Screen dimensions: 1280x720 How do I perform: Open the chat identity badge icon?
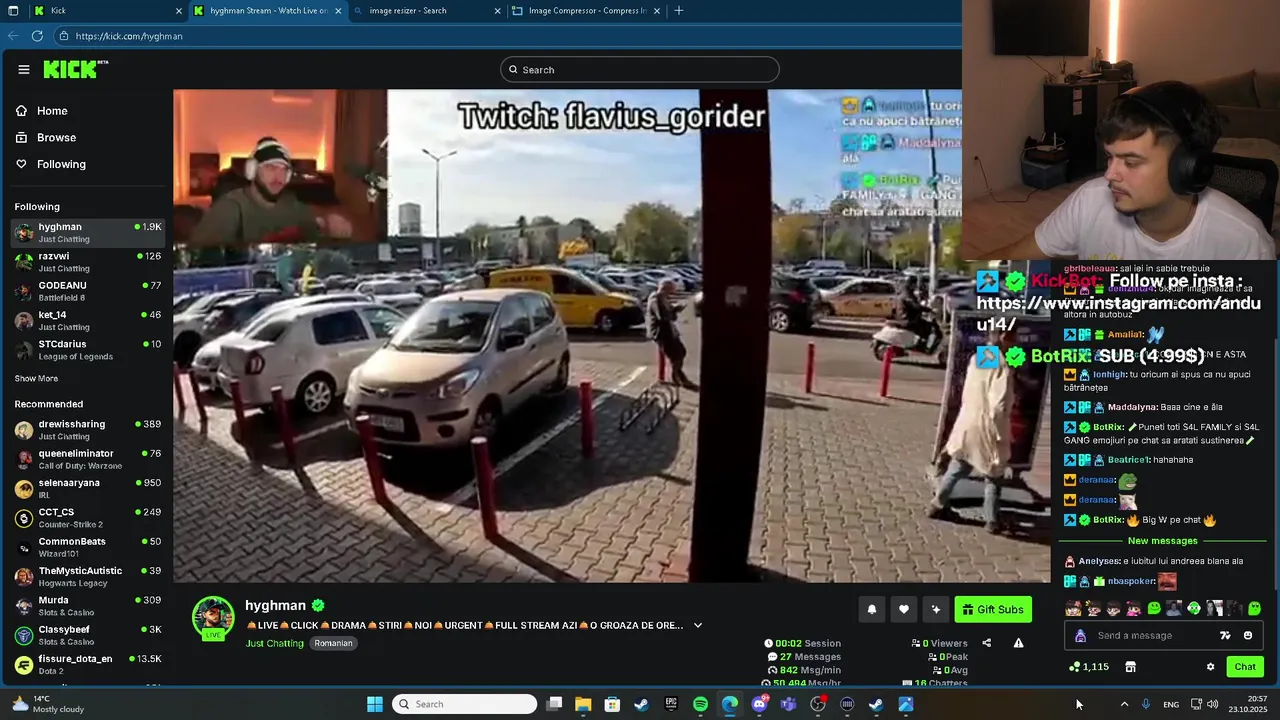pyautogui.click(x=1080, y=636)
